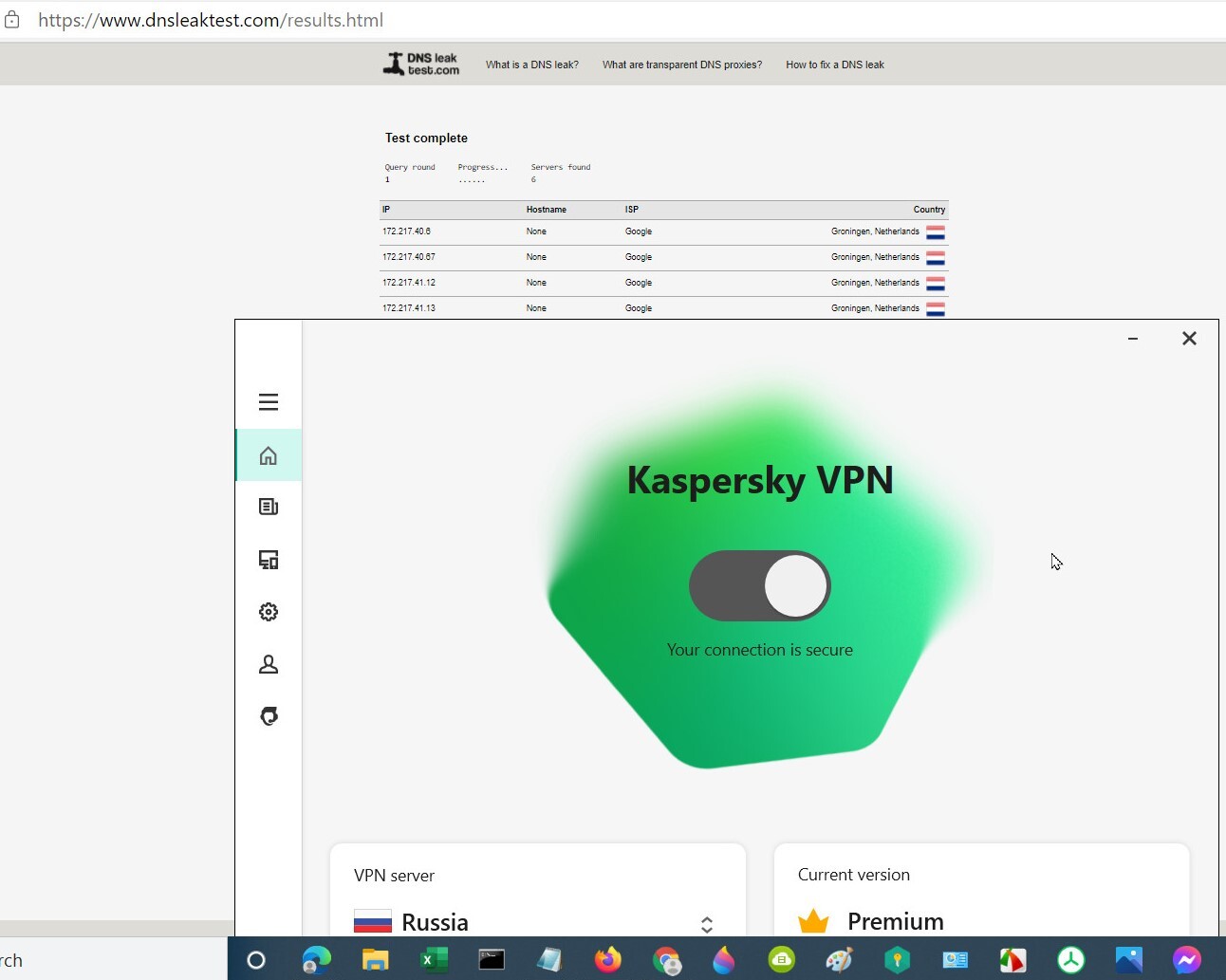Open the support headset icon in the sidebar
Image resolution: width=1226 pixels, height=980 pixels.
(269, 716)
